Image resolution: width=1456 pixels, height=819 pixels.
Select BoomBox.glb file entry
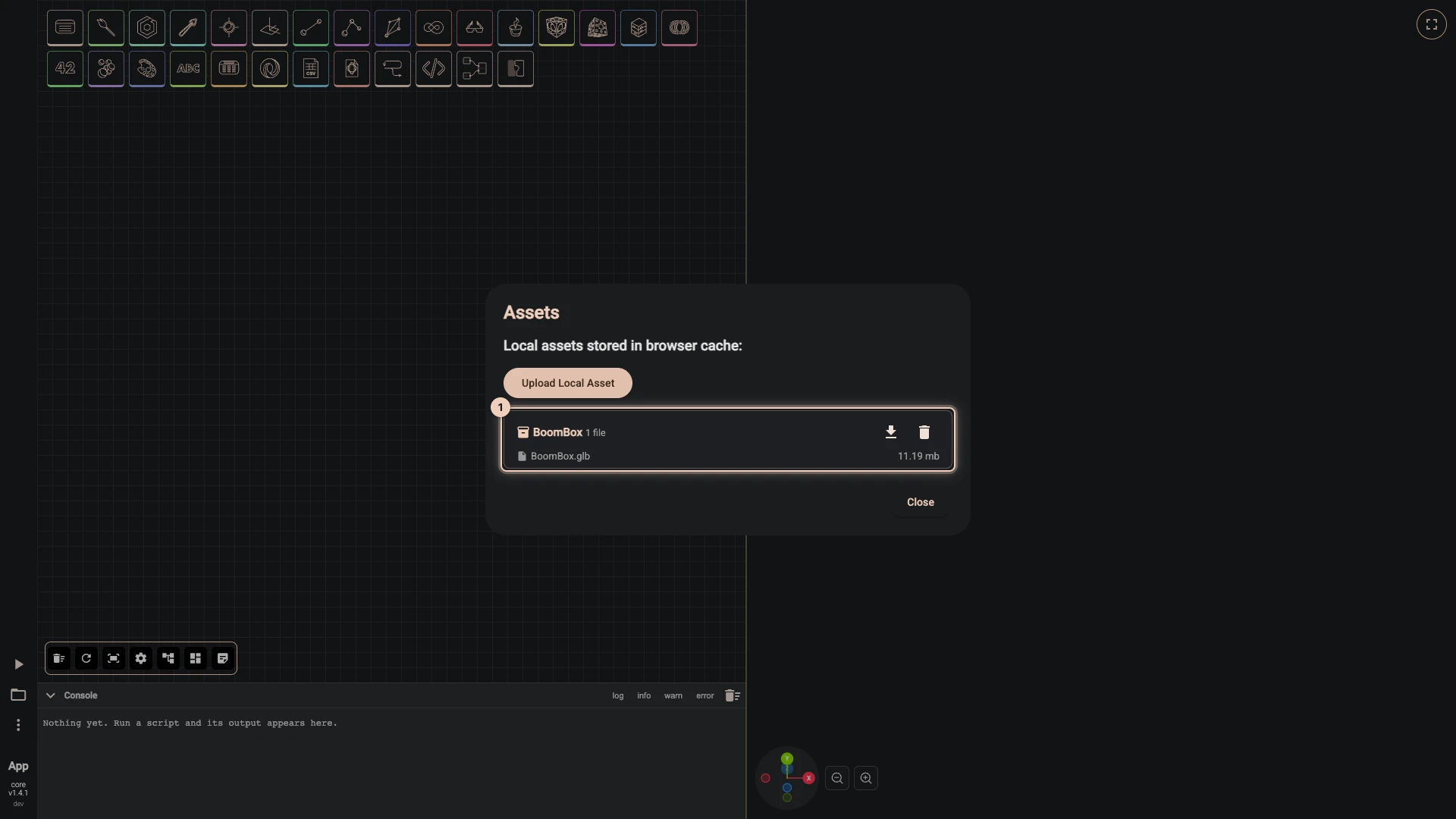click(x=728, y=456)
